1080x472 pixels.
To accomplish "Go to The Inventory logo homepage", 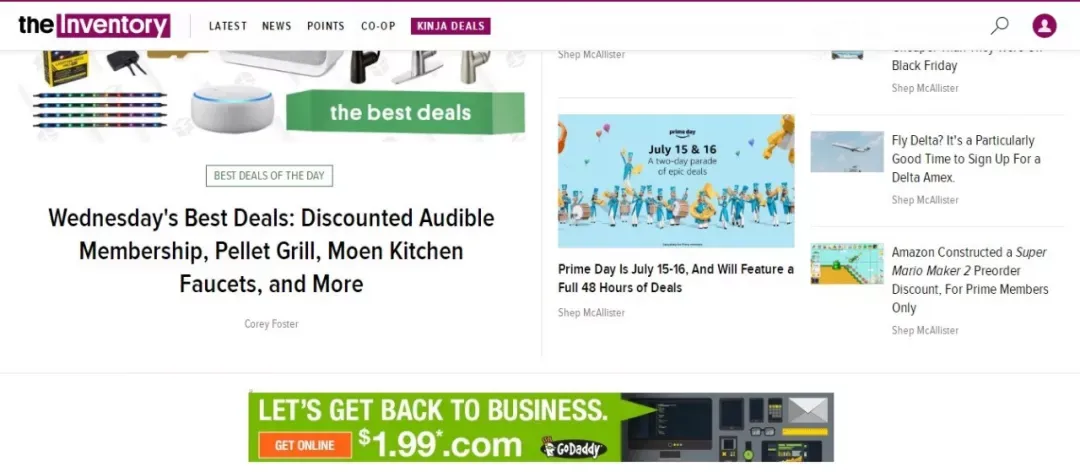I will (x=94, y=25).
